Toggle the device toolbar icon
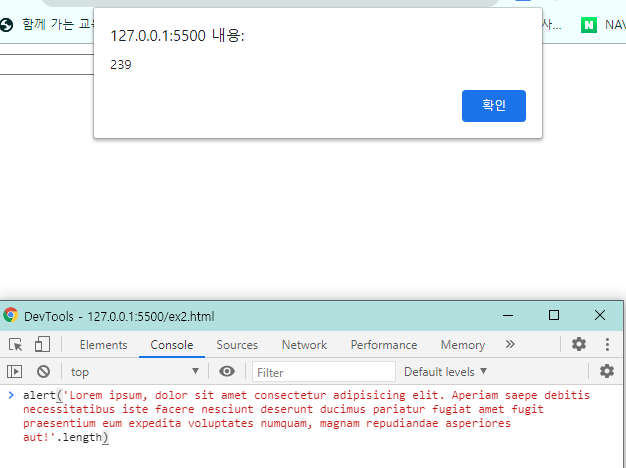 tap(42, 344)
